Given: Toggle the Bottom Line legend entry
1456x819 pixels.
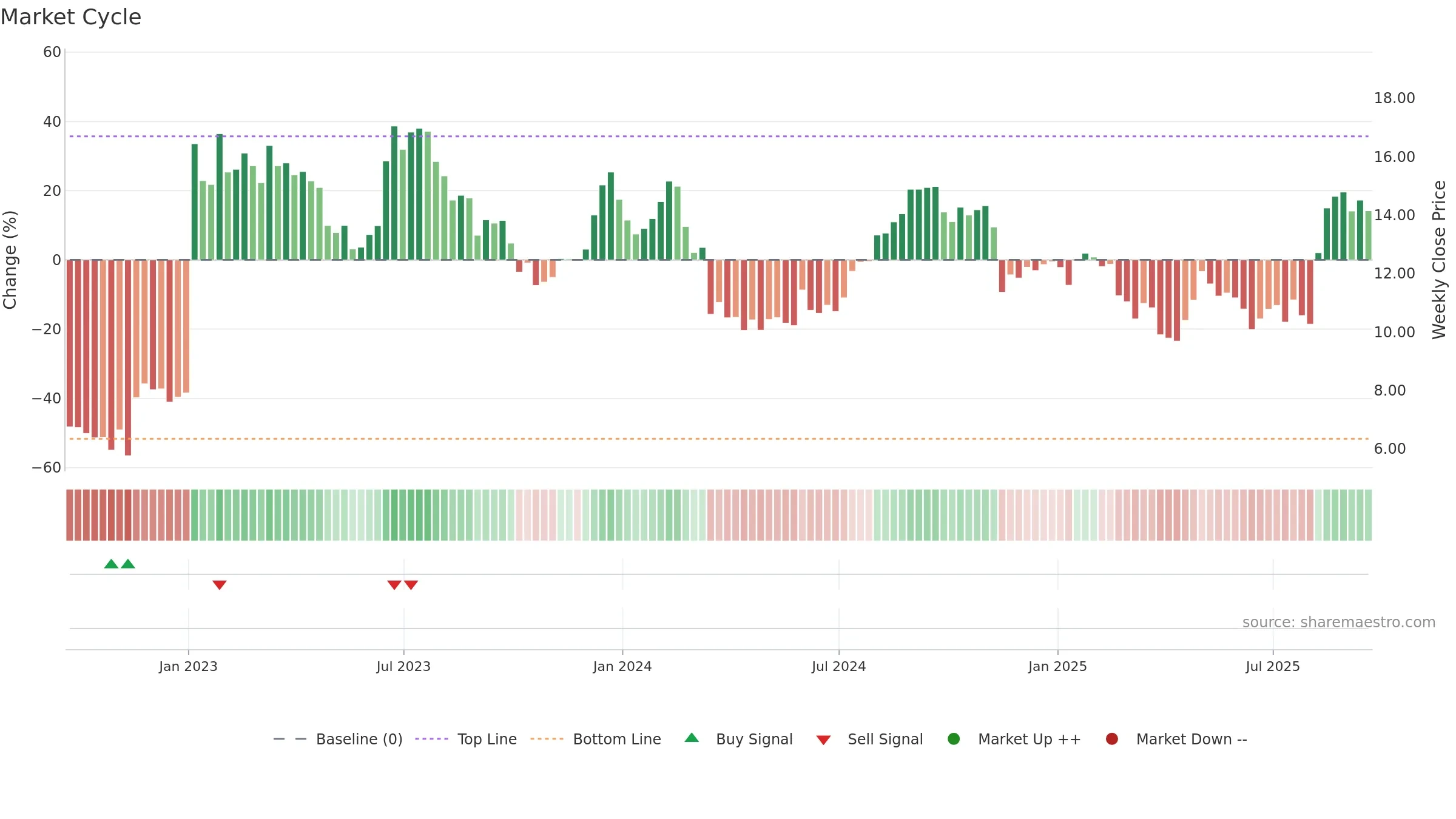Looking at the screenshot, I should [x=596, y=739].
